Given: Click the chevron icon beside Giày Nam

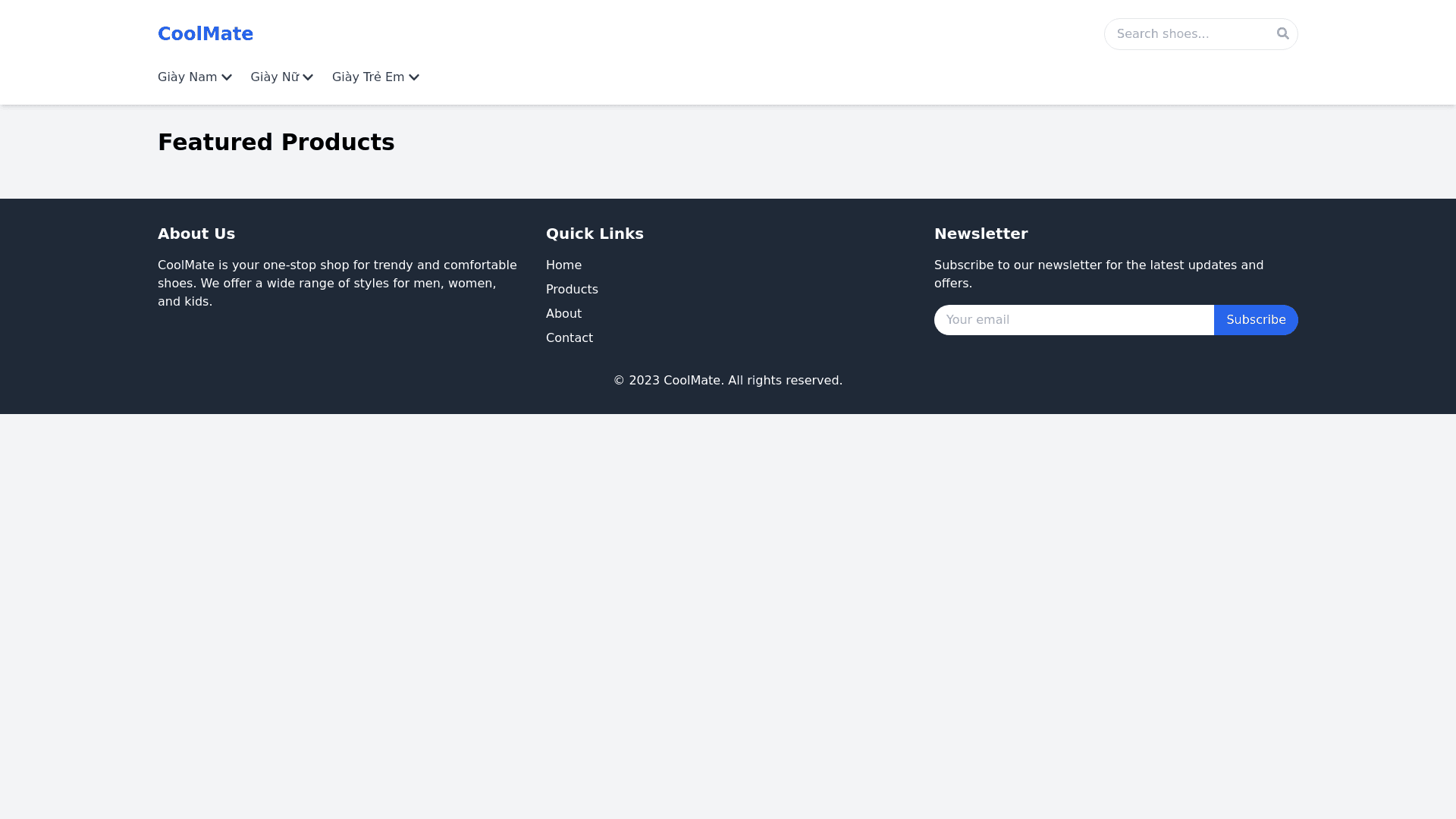Looking at the screenshot, I should [x=226, y=77].
